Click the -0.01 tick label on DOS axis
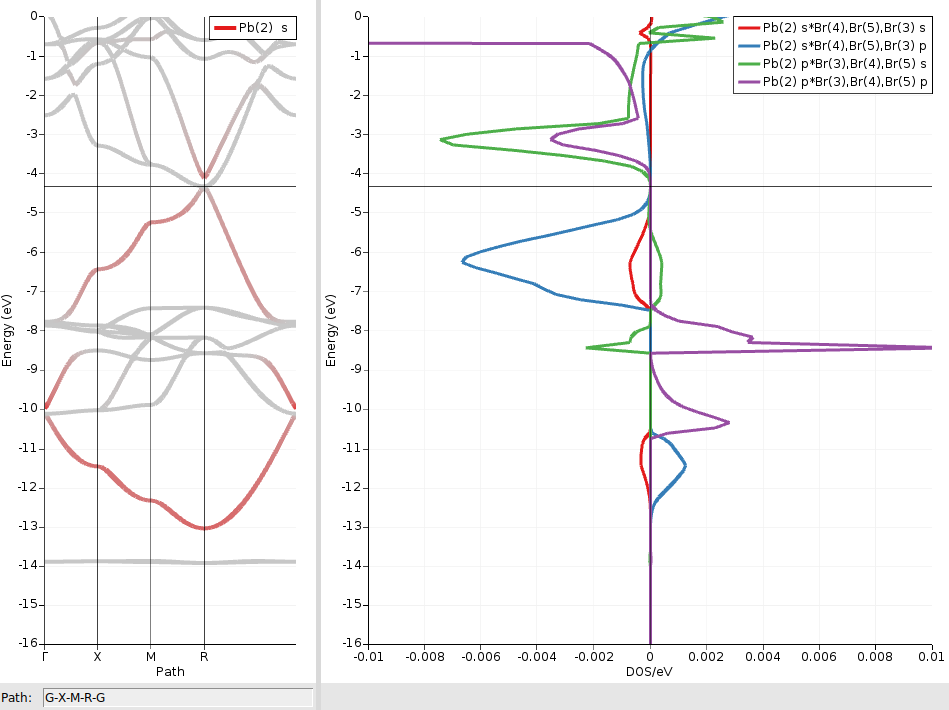Screen dimensions: 949x710 [x=370, y=657]
